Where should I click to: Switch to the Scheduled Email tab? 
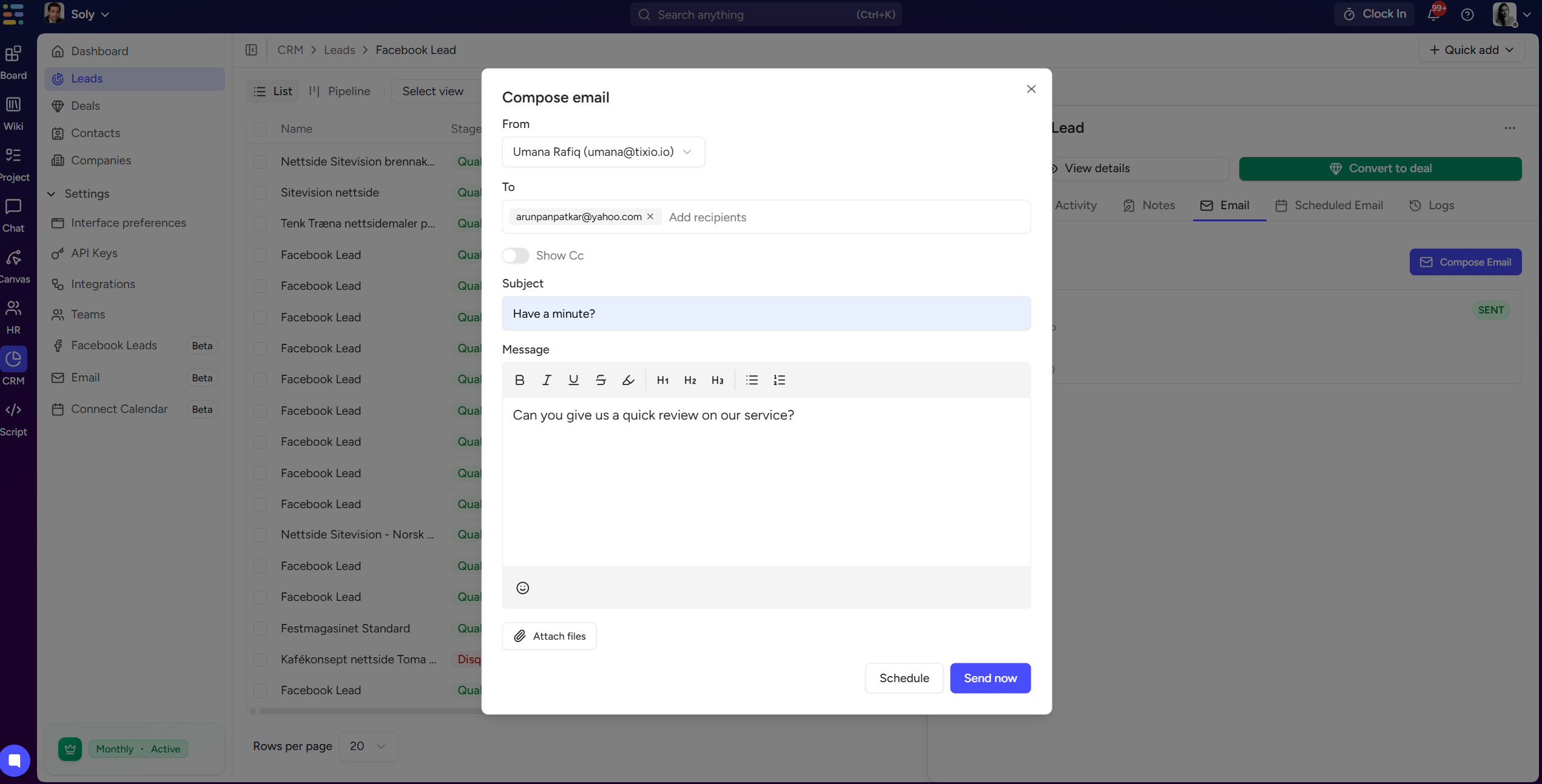click(1329, 205)
